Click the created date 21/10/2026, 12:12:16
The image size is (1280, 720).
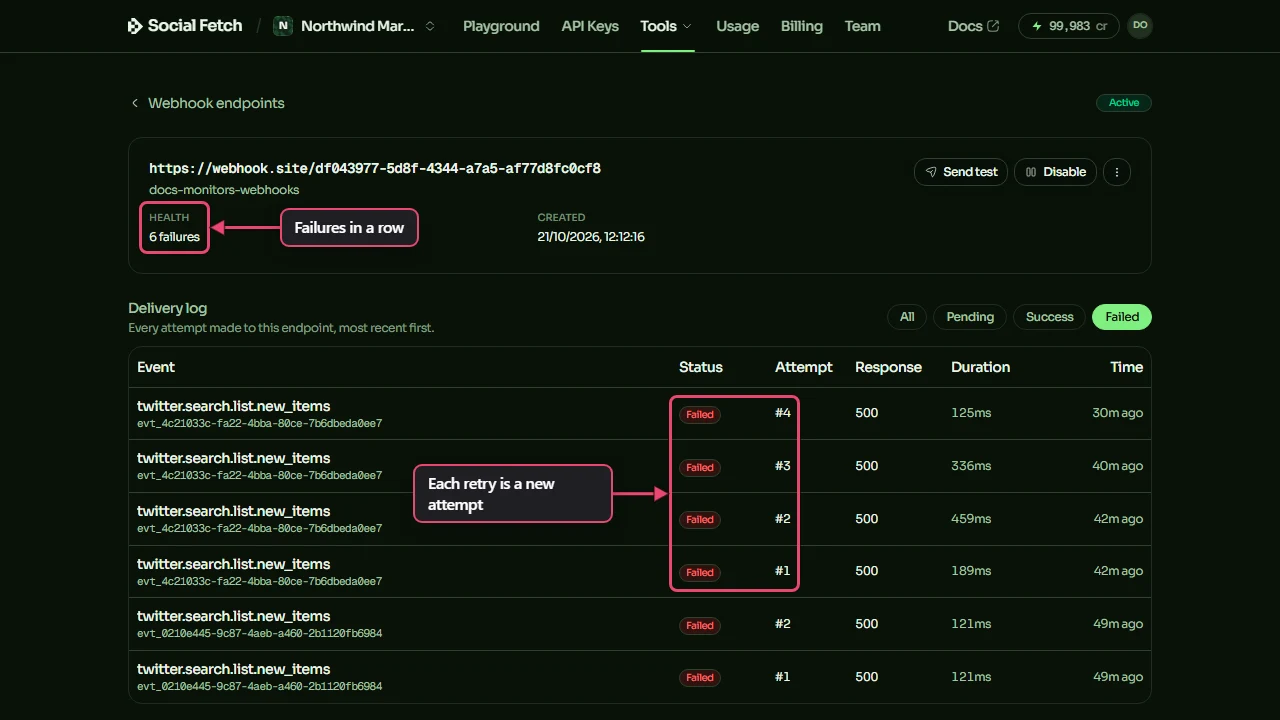591,237
